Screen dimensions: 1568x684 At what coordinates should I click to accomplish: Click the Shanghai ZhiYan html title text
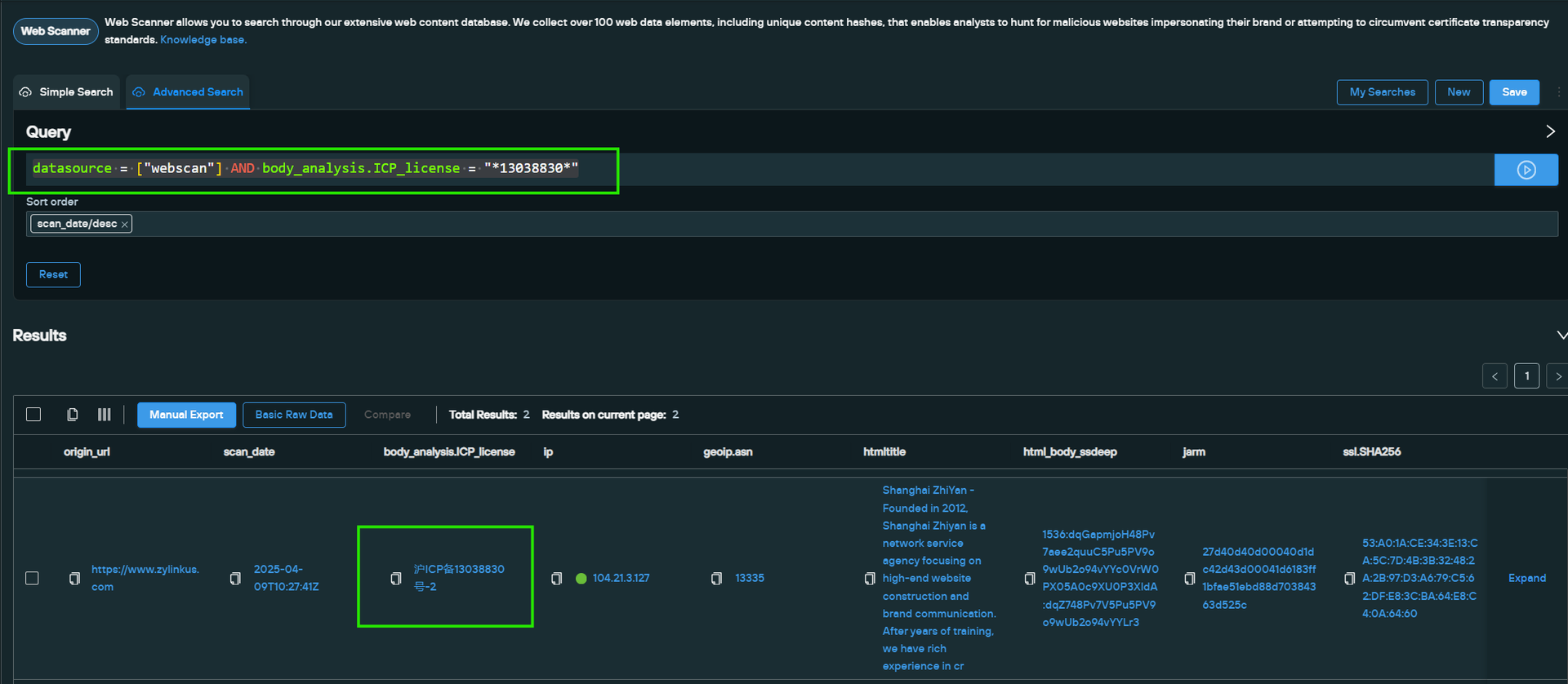point(939,578)
